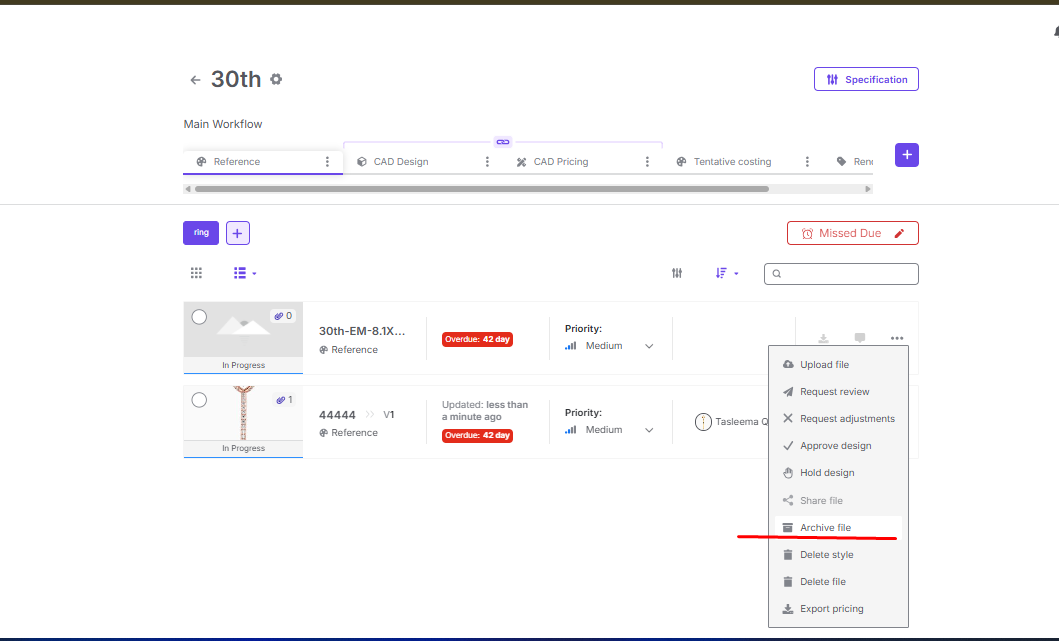Choose Archive file from context menu
Screen dimensions: 1059x641
(x=825, y=527)
